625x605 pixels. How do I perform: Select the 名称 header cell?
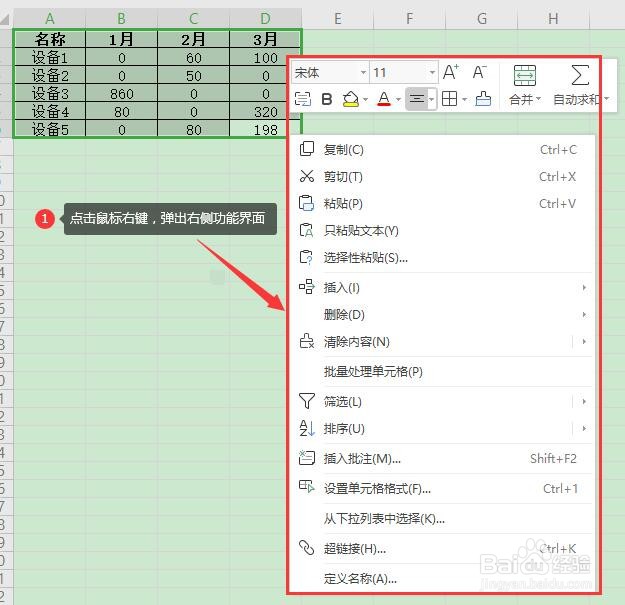pyautogui.click(x=50, y=39)
